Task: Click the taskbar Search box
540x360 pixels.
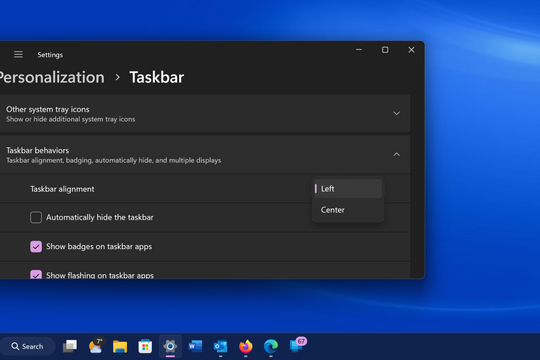Action: pyautogui.click(x=28, y=346)
